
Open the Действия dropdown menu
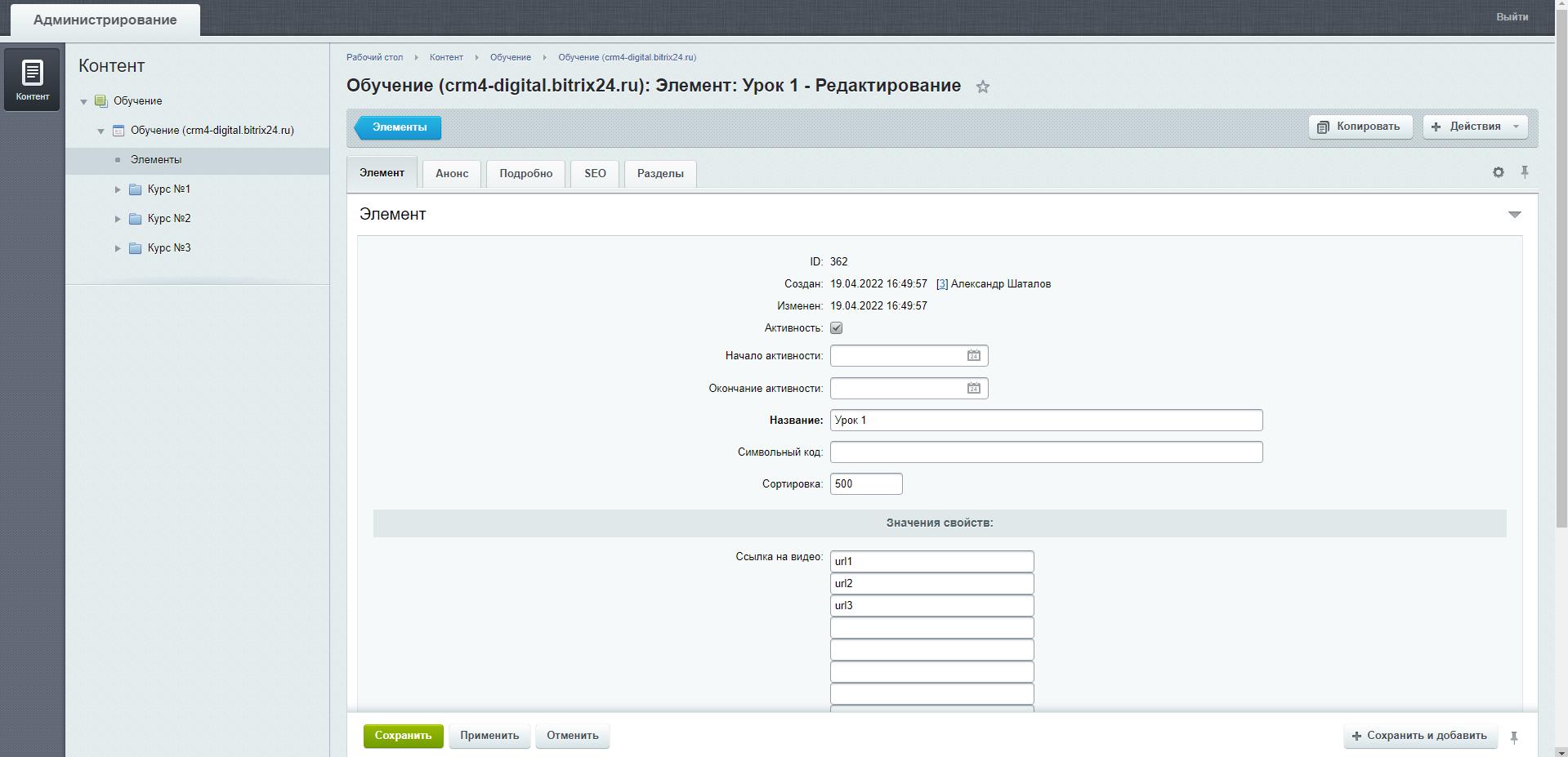(x=1475, y=127)
